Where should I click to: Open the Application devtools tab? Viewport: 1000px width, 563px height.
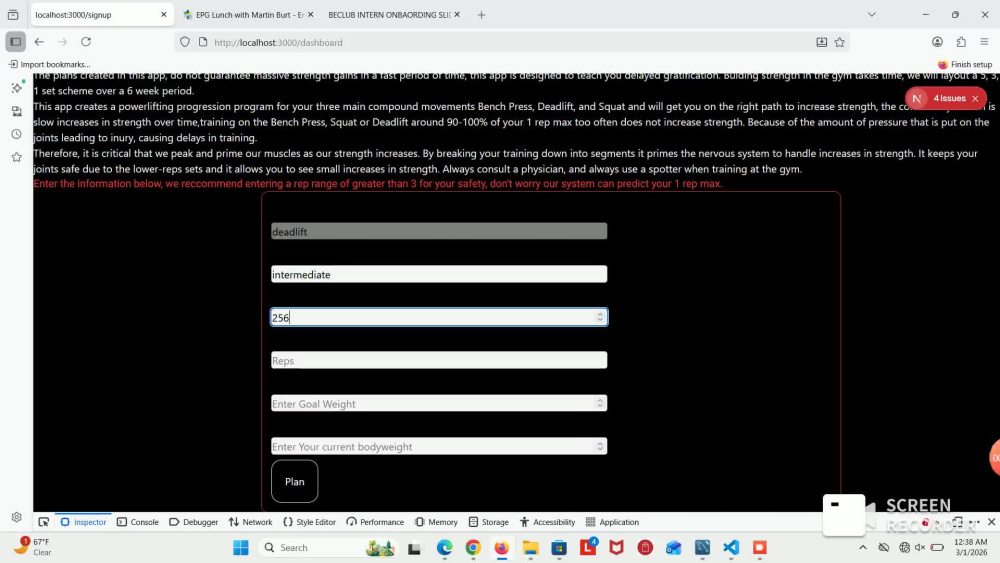(612, 522)
